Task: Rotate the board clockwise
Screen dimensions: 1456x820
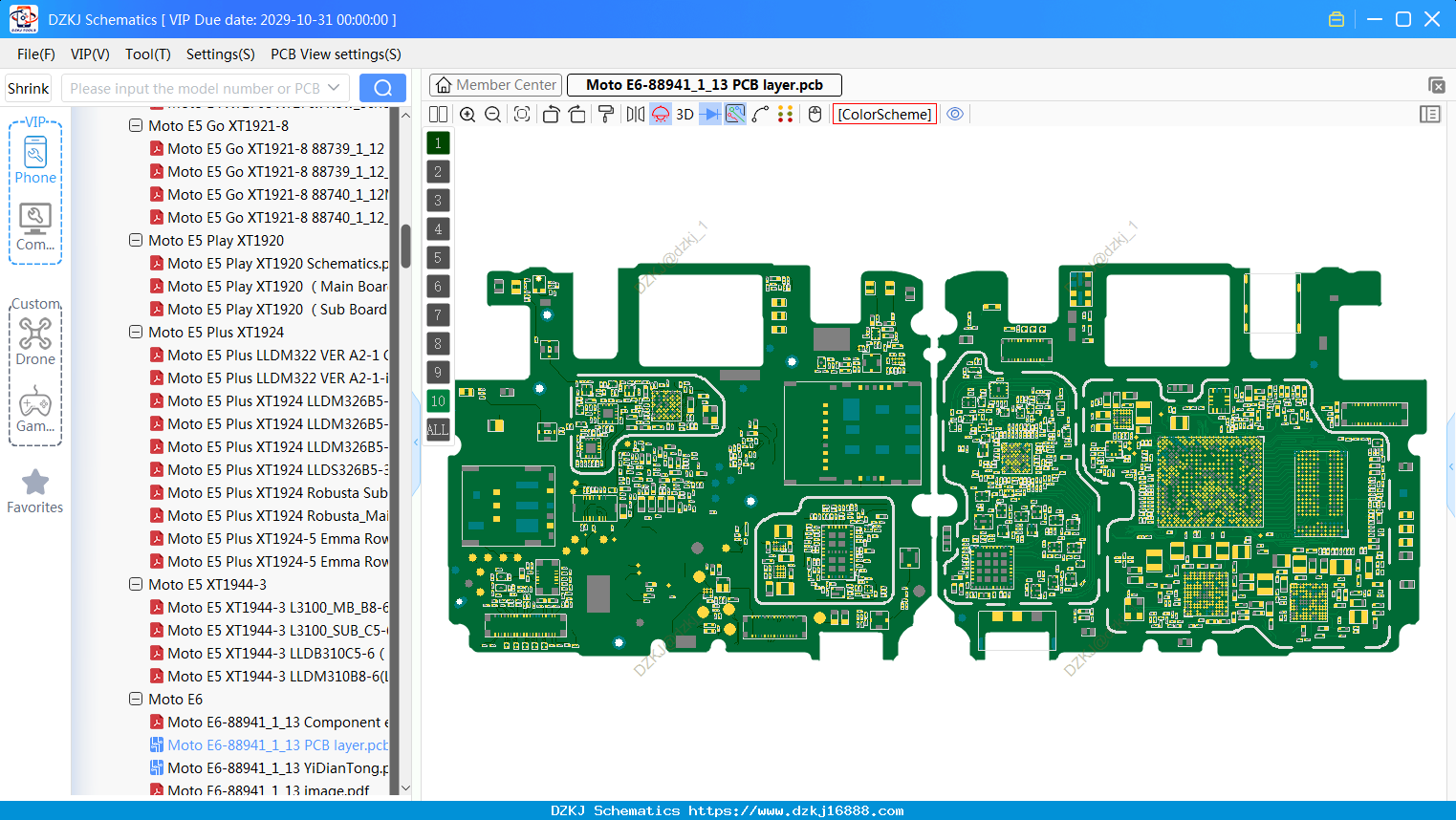Action: pyautogui.click(x=577, y=115)
